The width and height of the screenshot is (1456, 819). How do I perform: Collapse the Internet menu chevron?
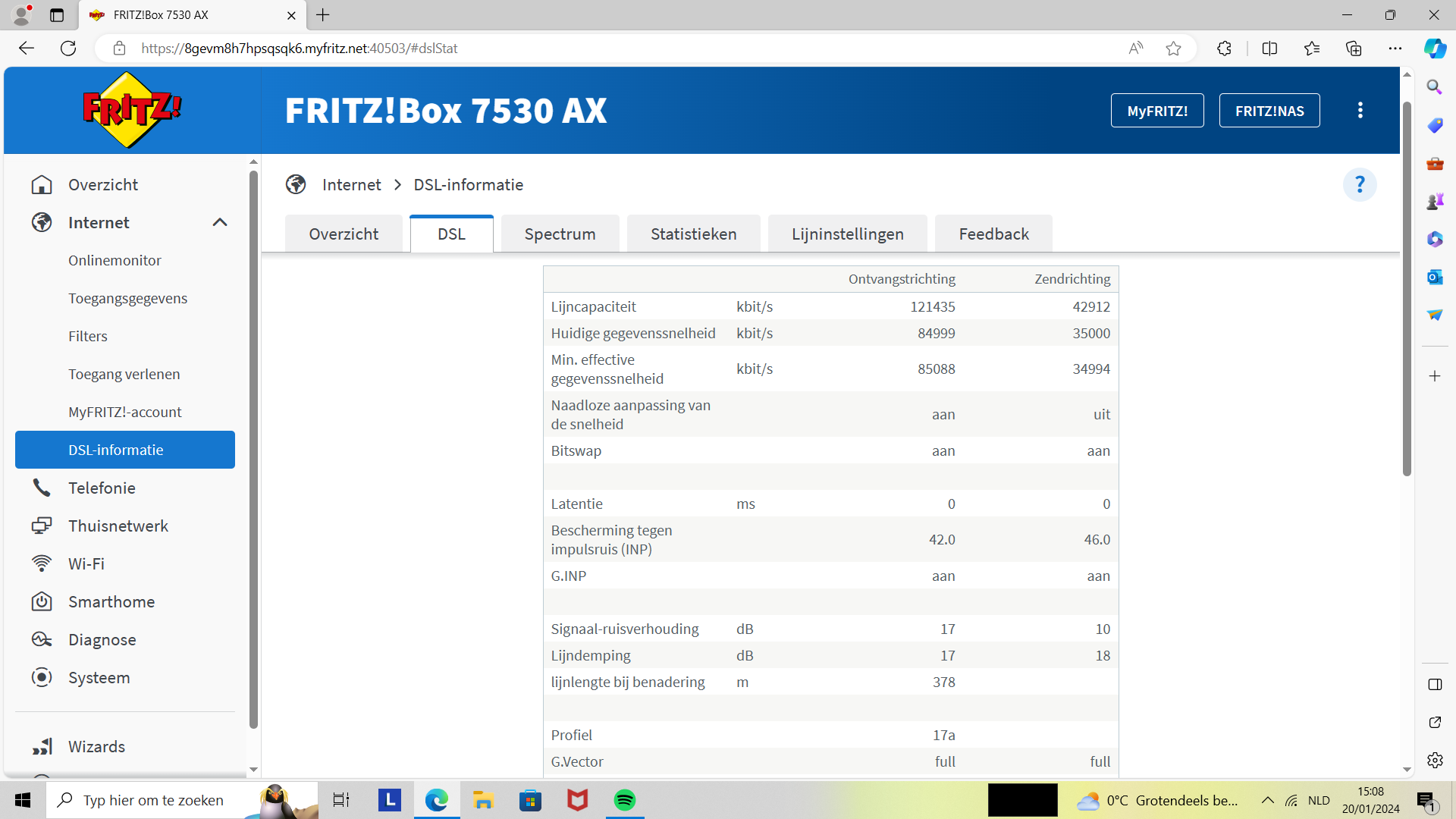220,222
